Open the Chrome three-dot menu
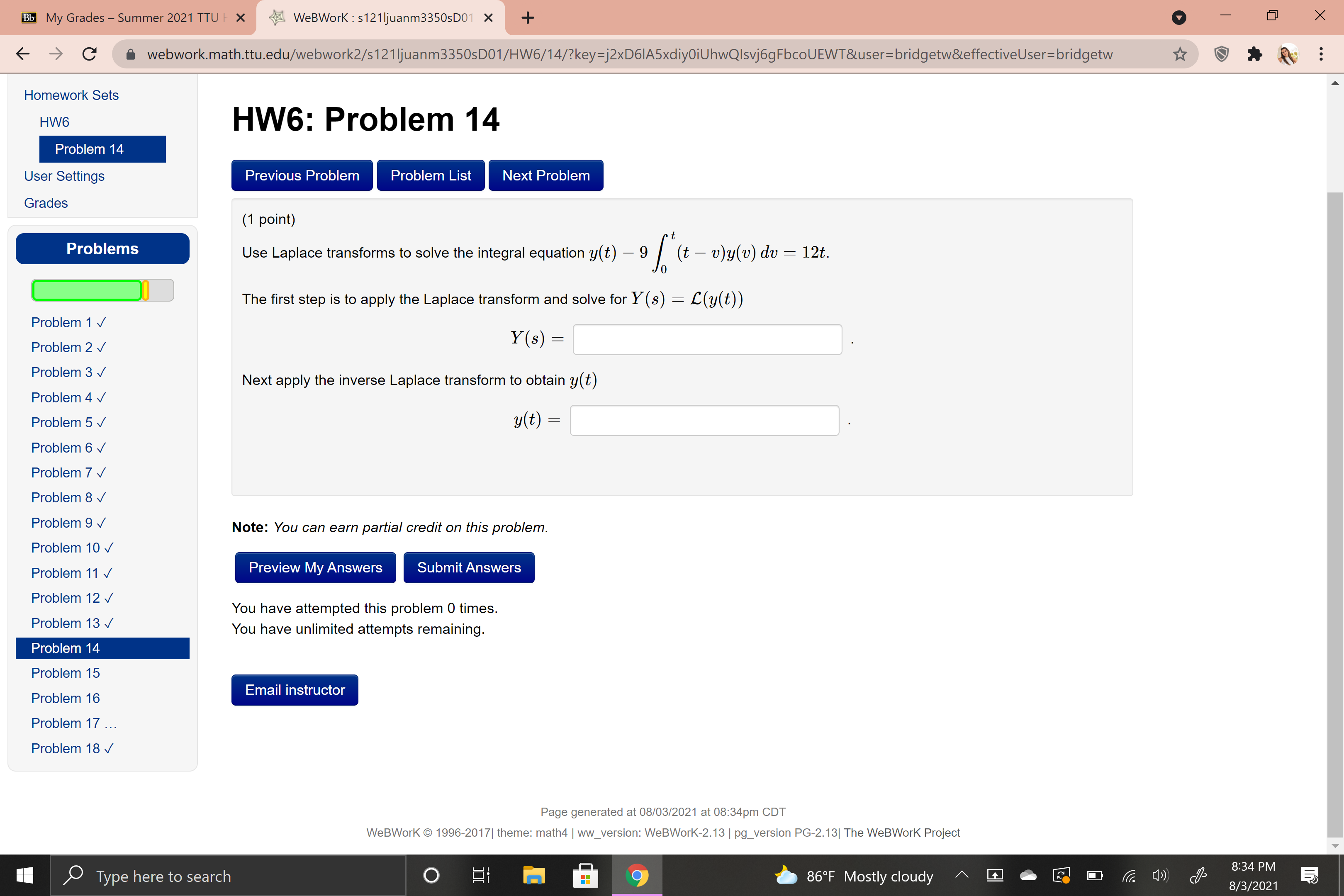This screenshot has height=896, width=1344. [x=1321, y=54]
